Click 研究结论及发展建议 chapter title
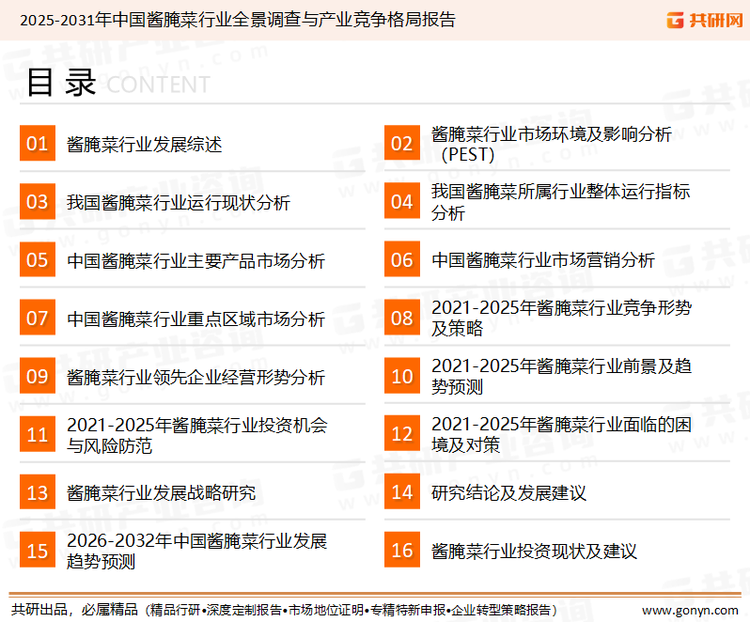This screenshot has height=622, width=750. click(508, 493)
